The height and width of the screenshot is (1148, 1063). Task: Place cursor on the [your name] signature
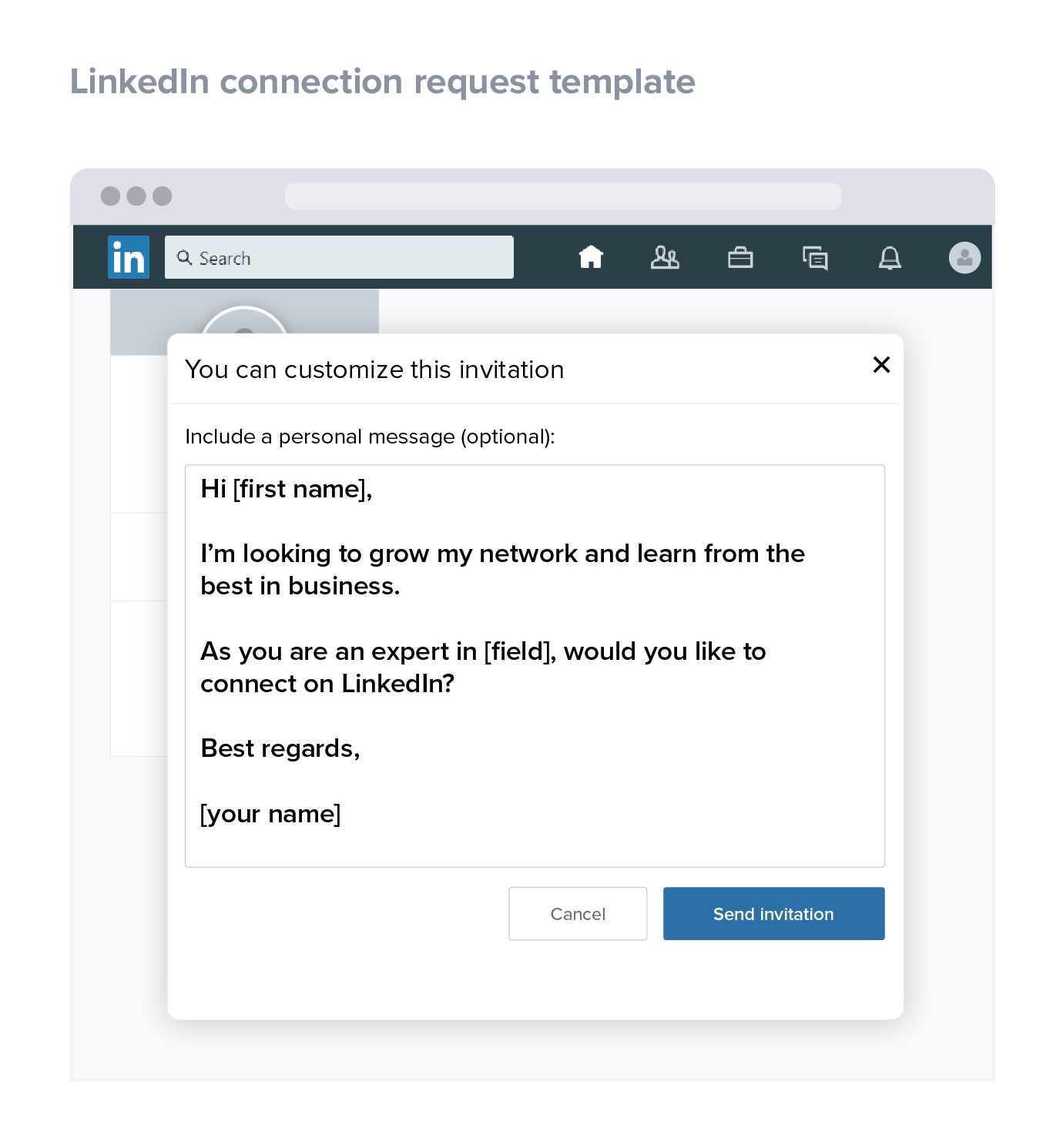[x=270, y=814]
